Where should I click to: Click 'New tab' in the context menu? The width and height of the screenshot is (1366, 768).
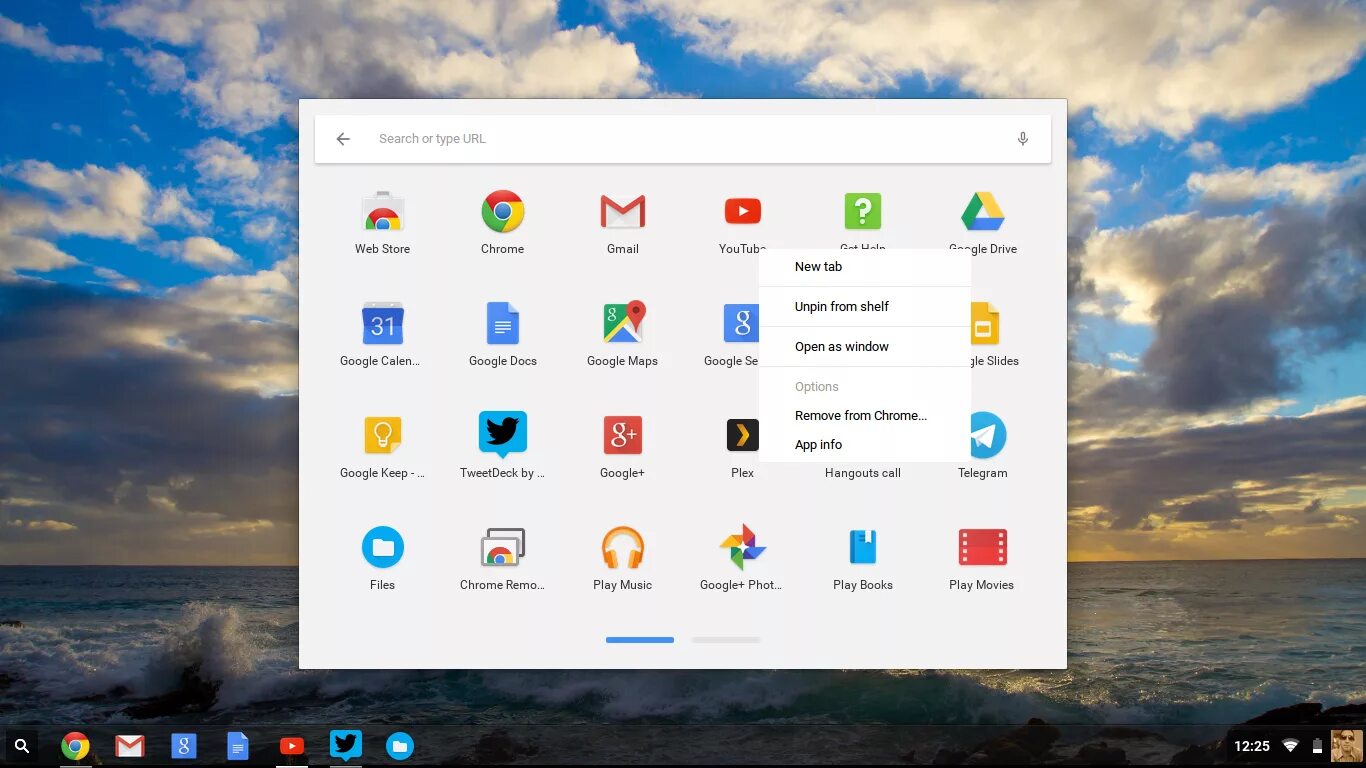point(818,266)
